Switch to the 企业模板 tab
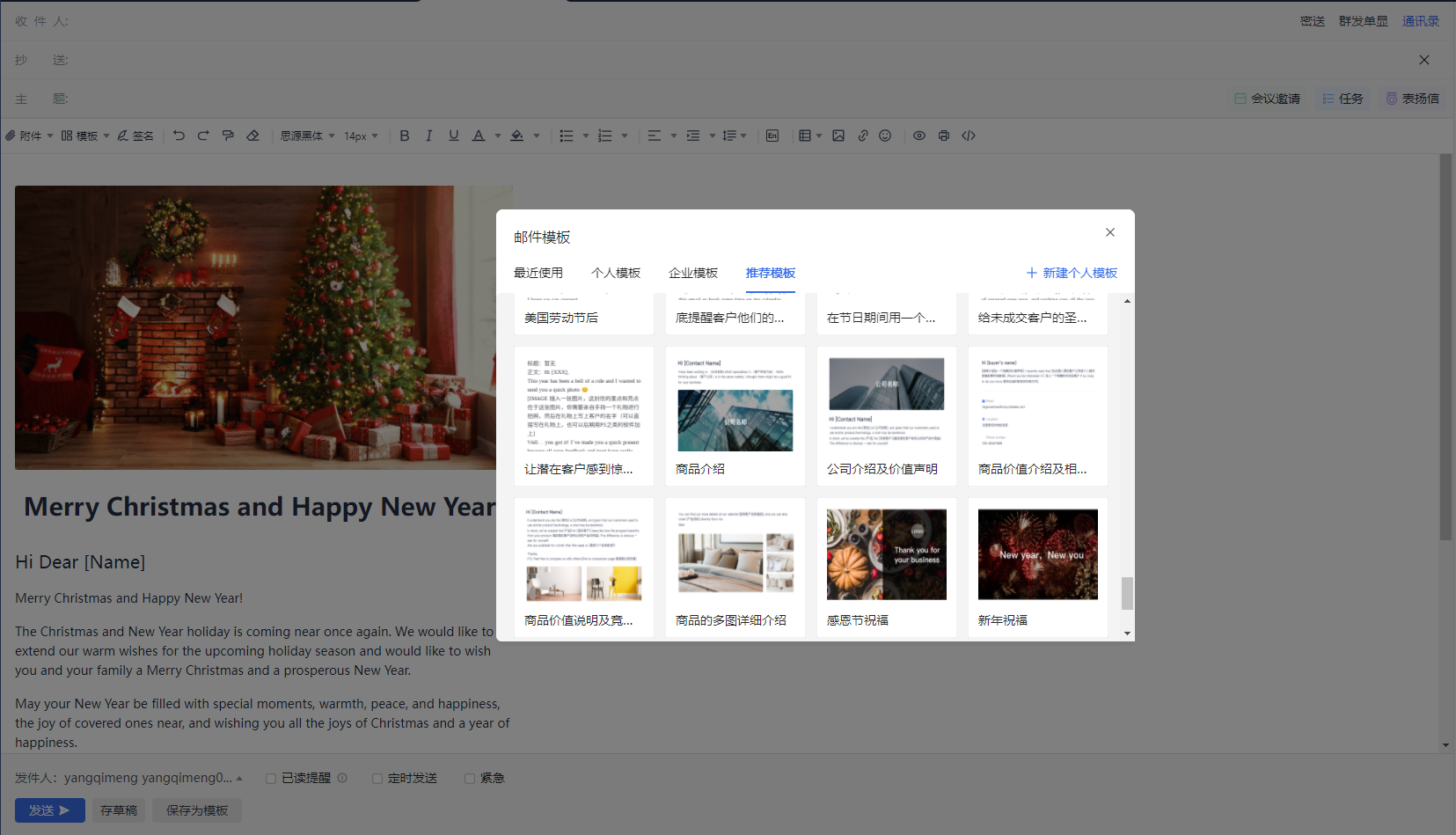This screenshot has height=835, width=1456. tap(693, 273)
